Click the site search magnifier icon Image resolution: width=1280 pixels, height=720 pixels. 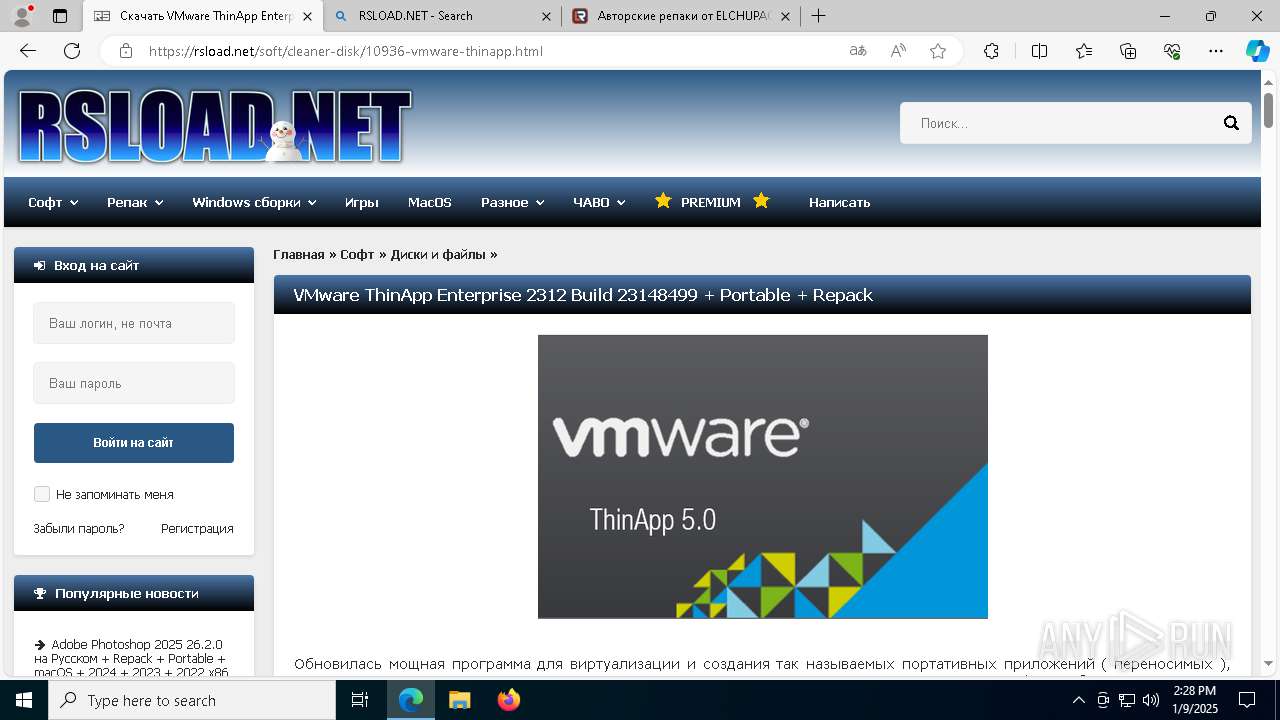point(1231,123)
